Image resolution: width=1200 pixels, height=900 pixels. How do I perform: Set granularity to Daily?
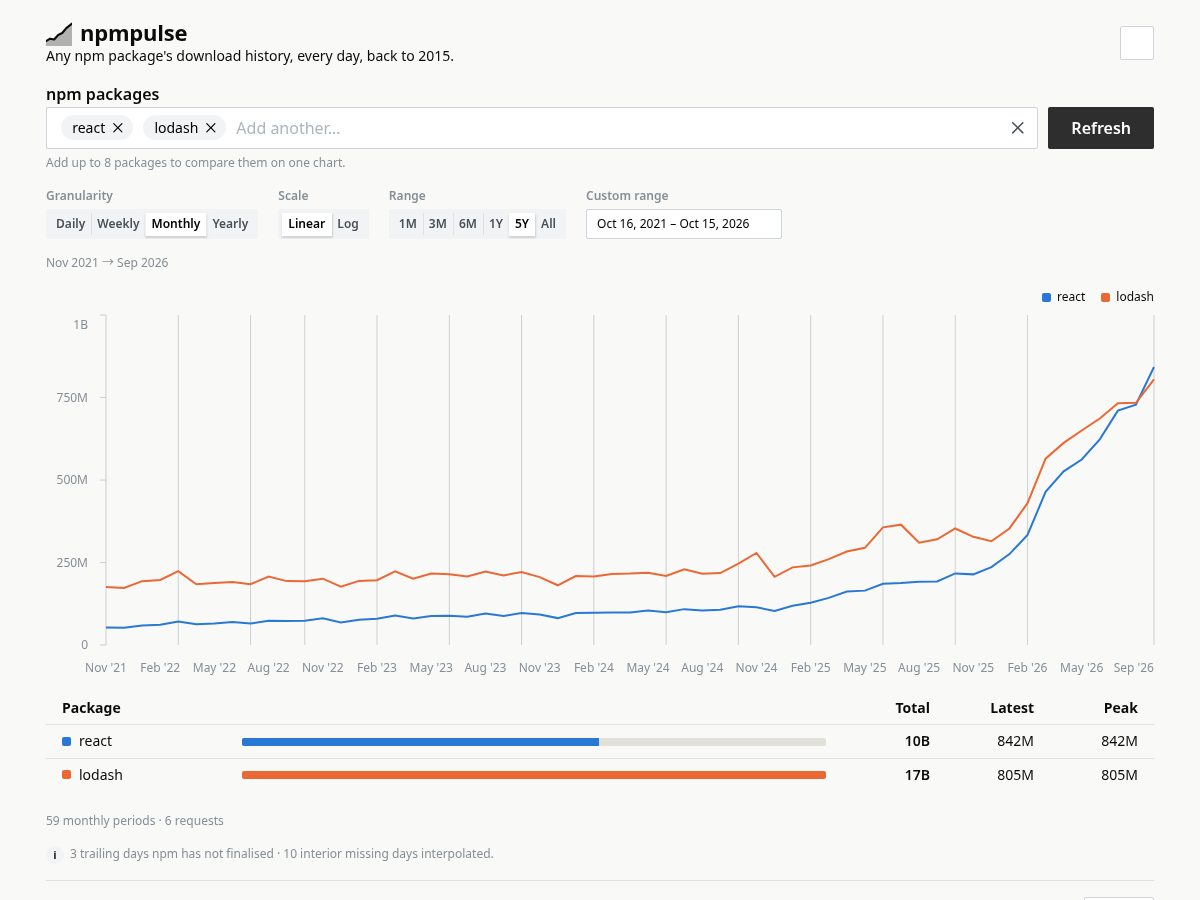pos(70,224)
